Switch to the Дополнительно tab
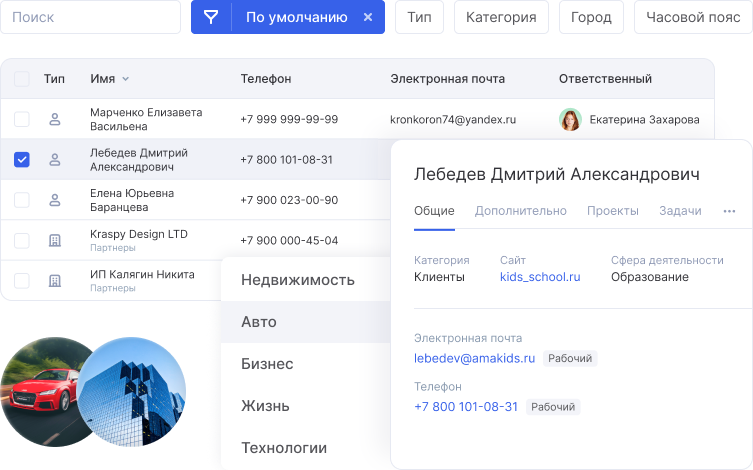This screenshot has width=753, height=470. 520,211
